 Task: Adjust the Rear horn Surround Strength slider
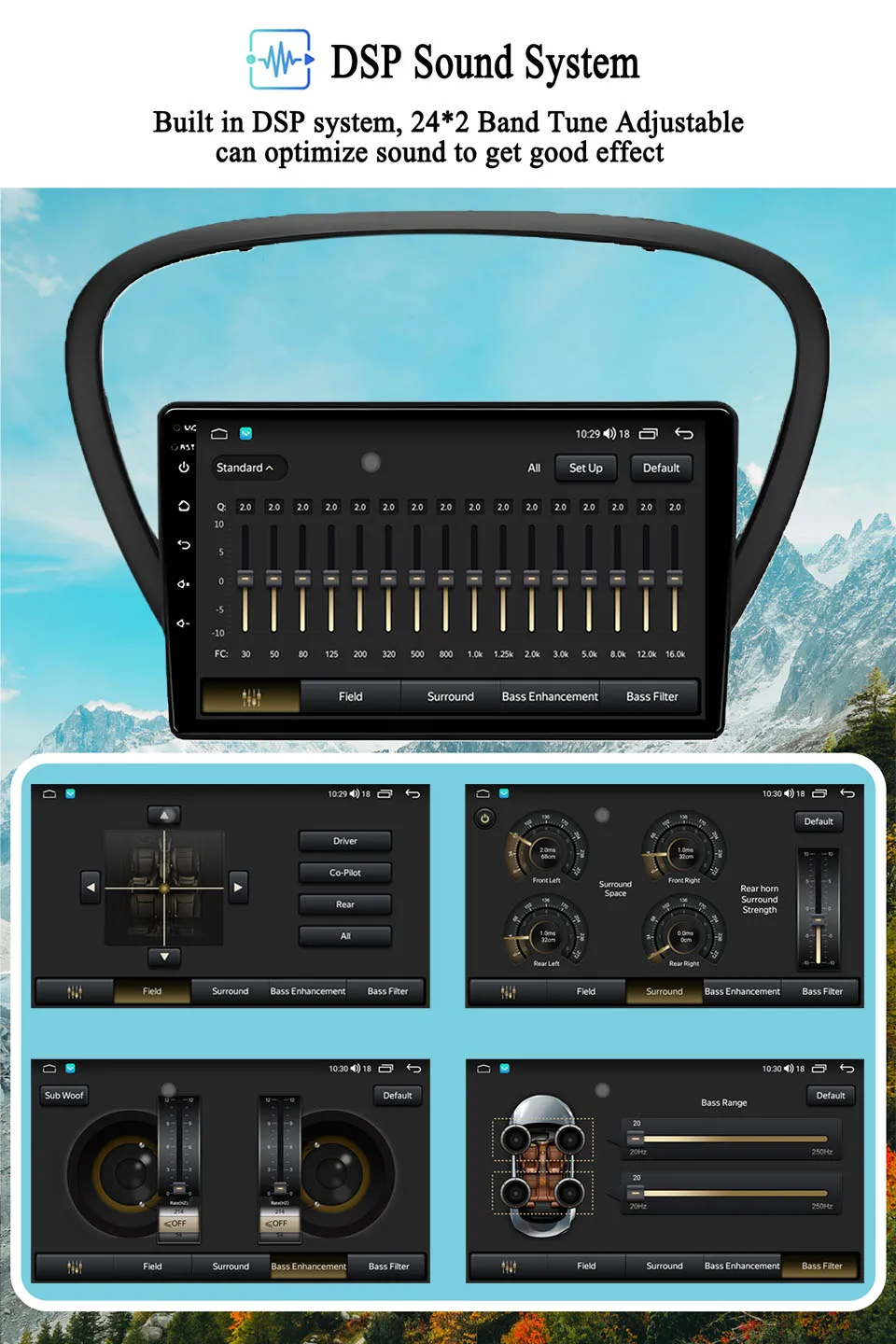[819, 908]
